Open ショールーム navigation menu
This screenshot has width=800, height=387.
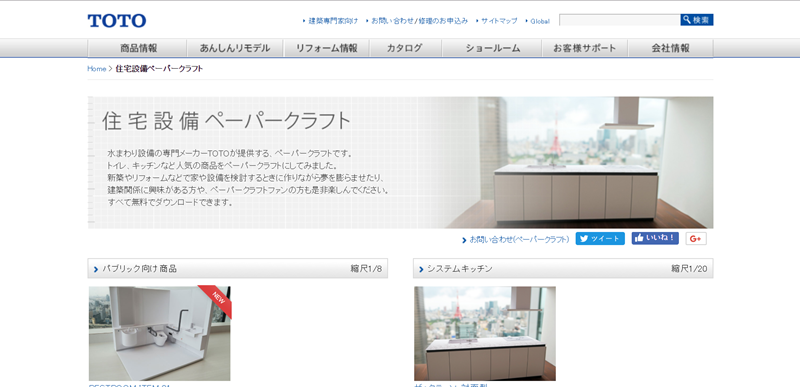tap(492, 48)
